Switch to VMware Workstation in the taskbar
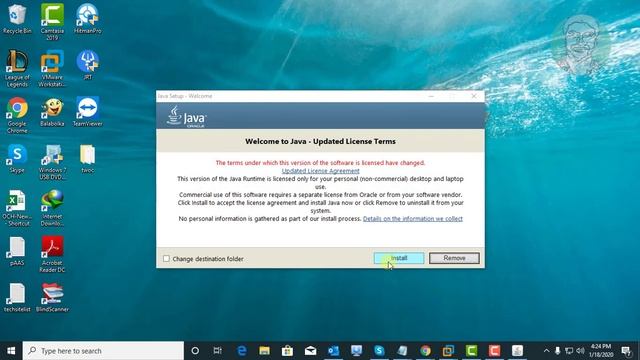640x360 pixels. pos(448,351)
